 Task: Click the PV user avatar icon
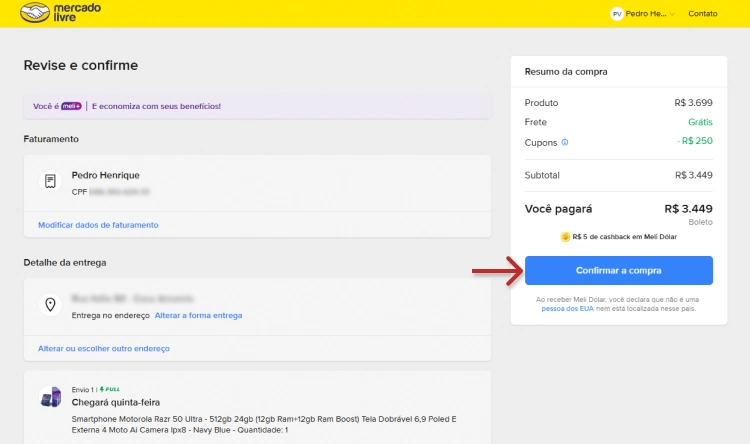(617, 14)
